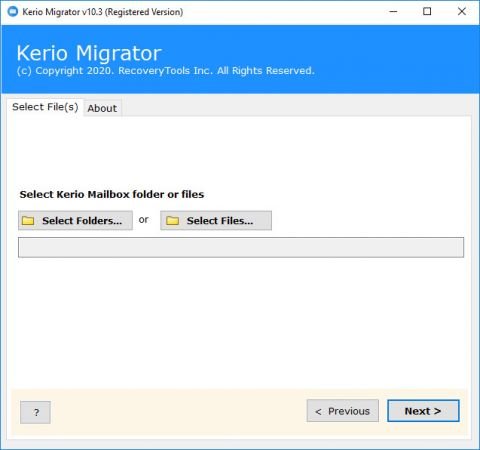
Task: Click the 'or' text between the buttons
Action: click(x=144, y=220)
